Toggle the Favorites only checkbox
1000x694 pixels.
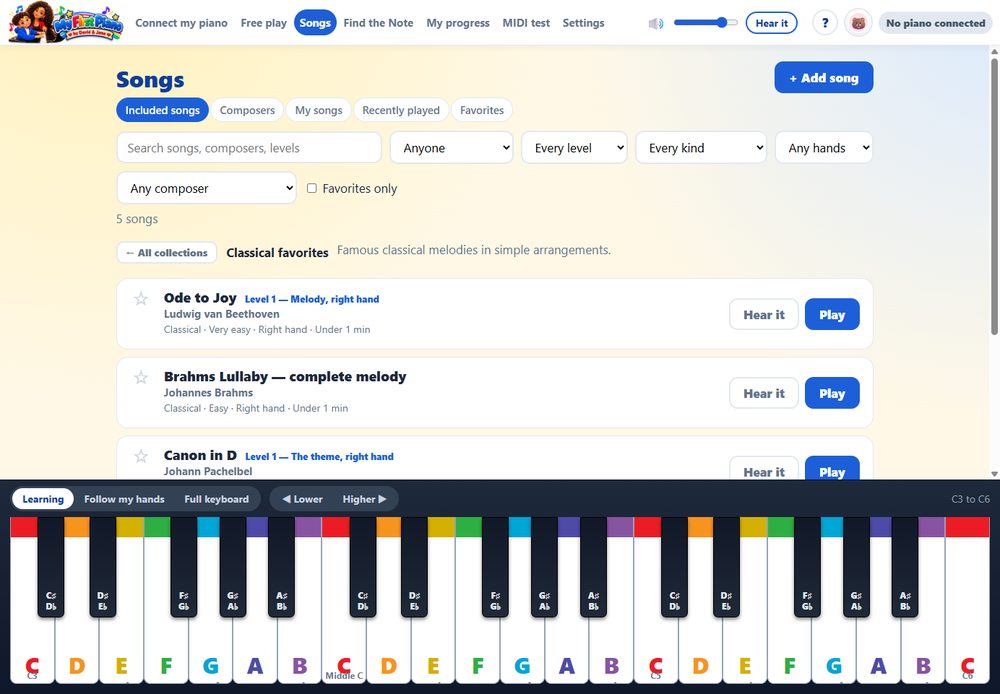click(x=312, y=188)
